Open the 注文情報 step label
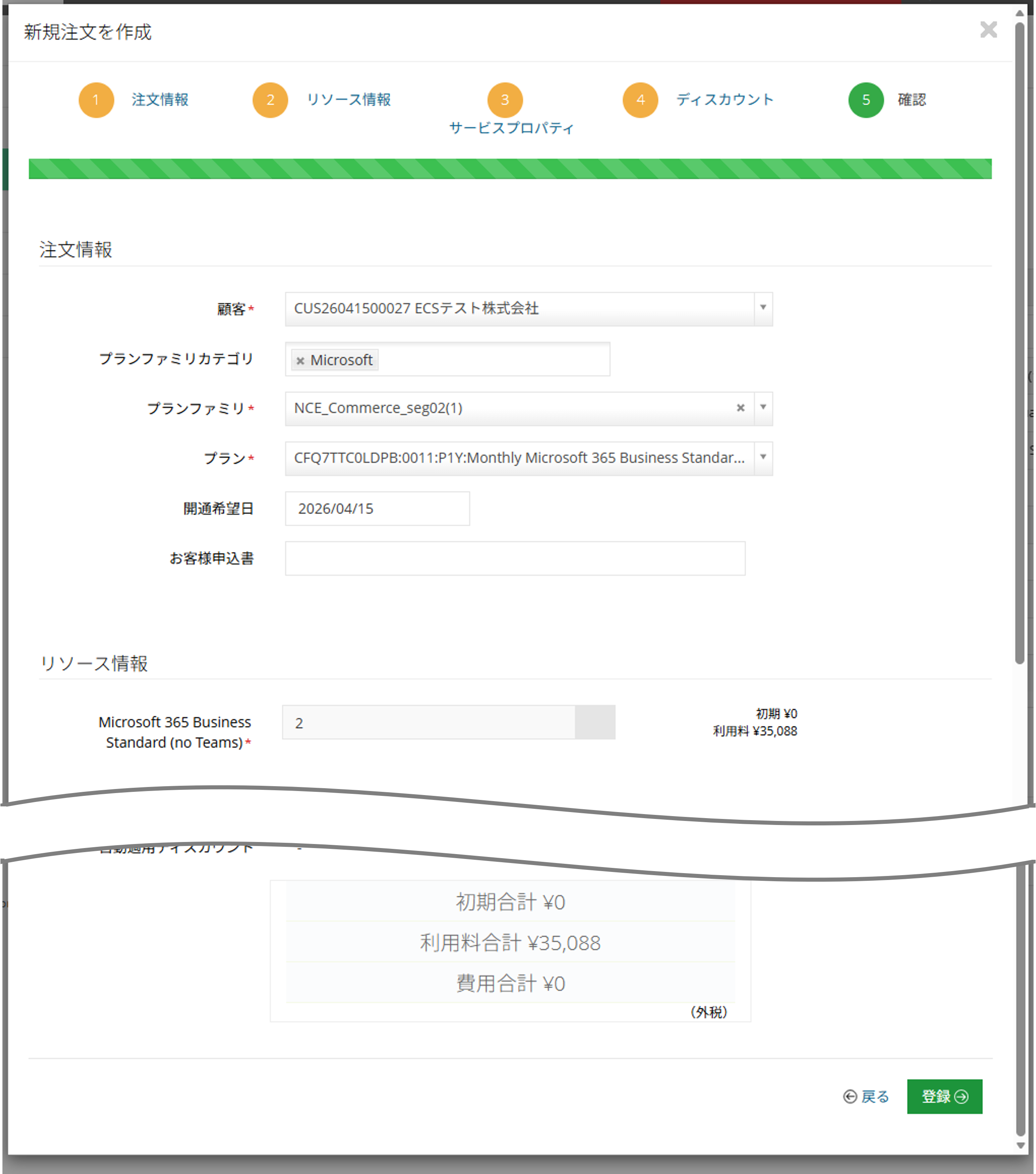Image resolution: width=1036 pixels, height=1174 pixels. point(160,100)
